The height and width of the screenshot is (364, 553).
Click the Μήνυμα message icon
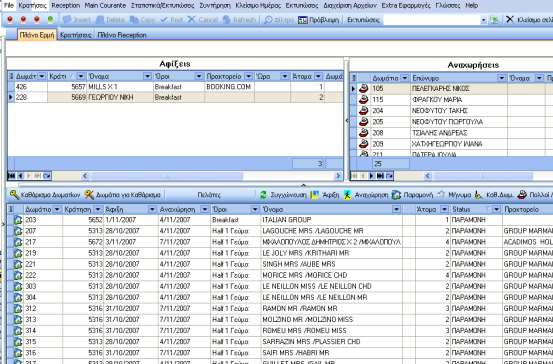click(441, 195)
